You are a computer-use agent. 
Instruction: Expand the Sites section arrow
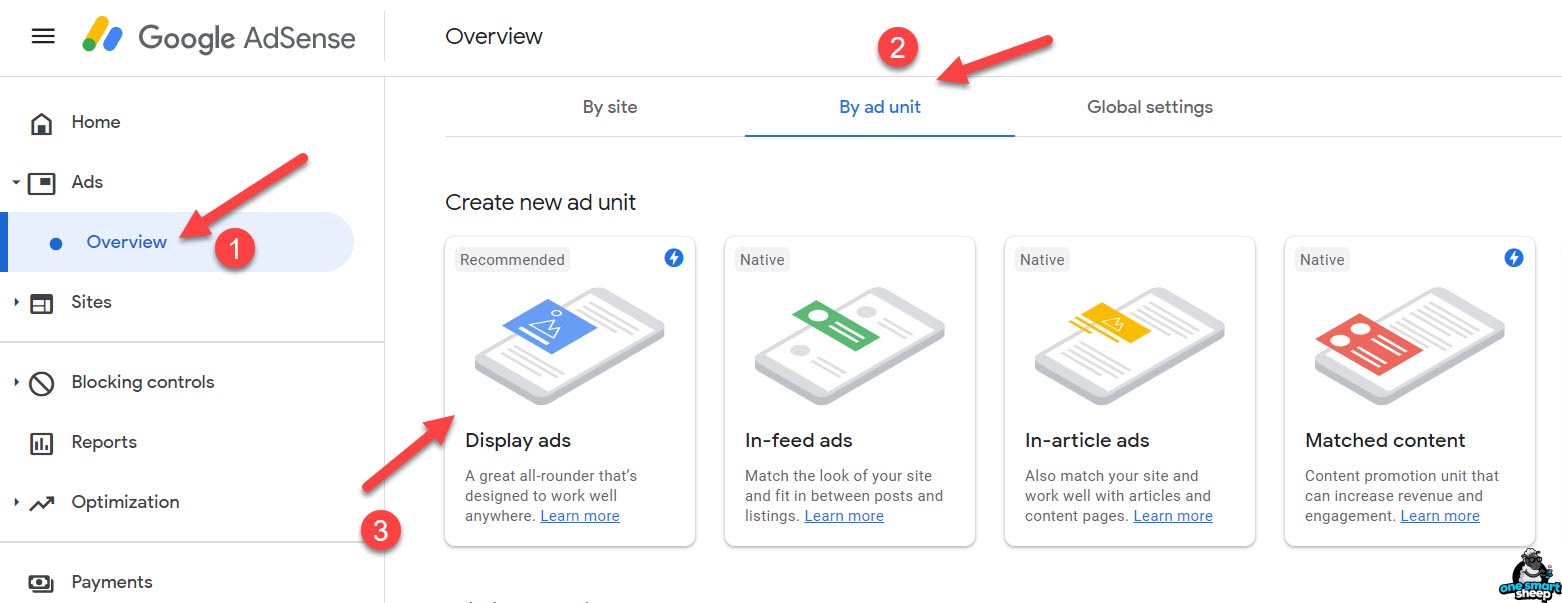[x=16, y=302]
